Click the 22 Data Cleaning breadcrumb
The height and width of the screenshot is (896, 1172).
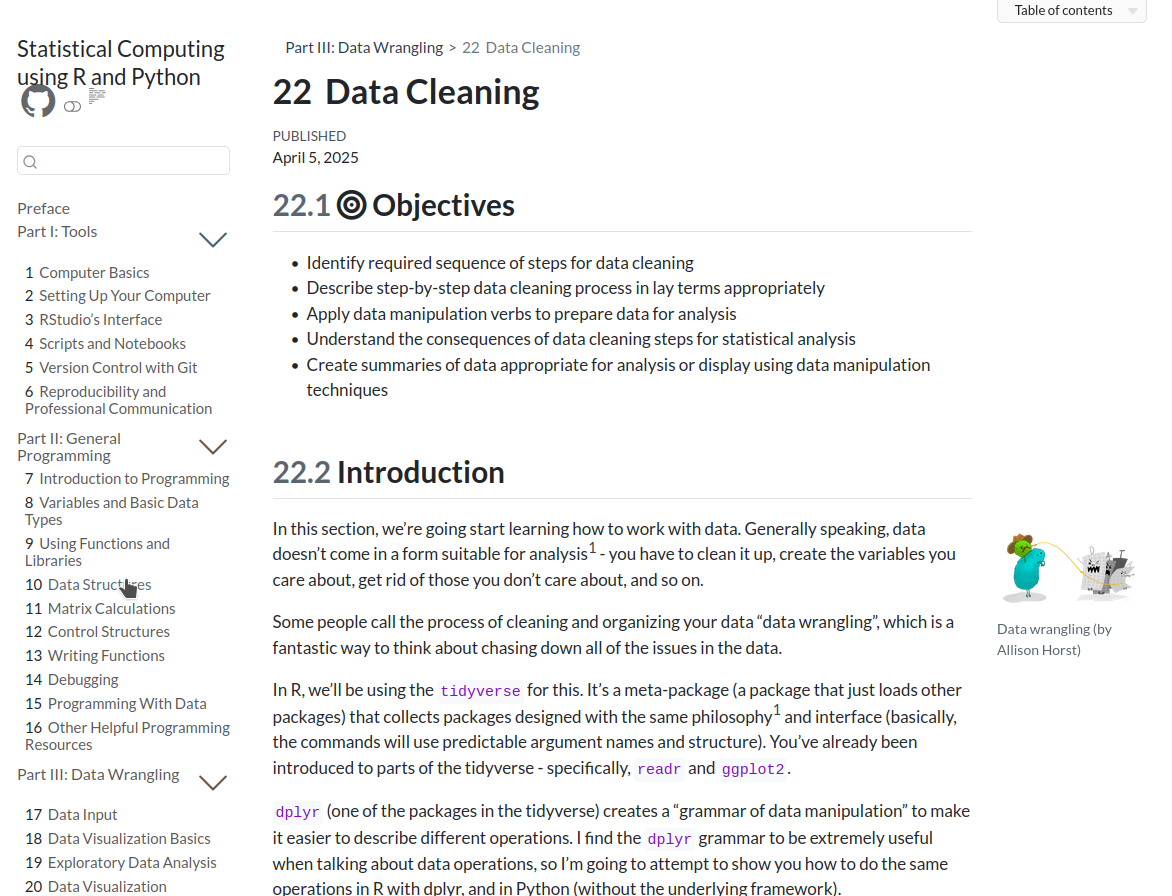coord(520,47)
